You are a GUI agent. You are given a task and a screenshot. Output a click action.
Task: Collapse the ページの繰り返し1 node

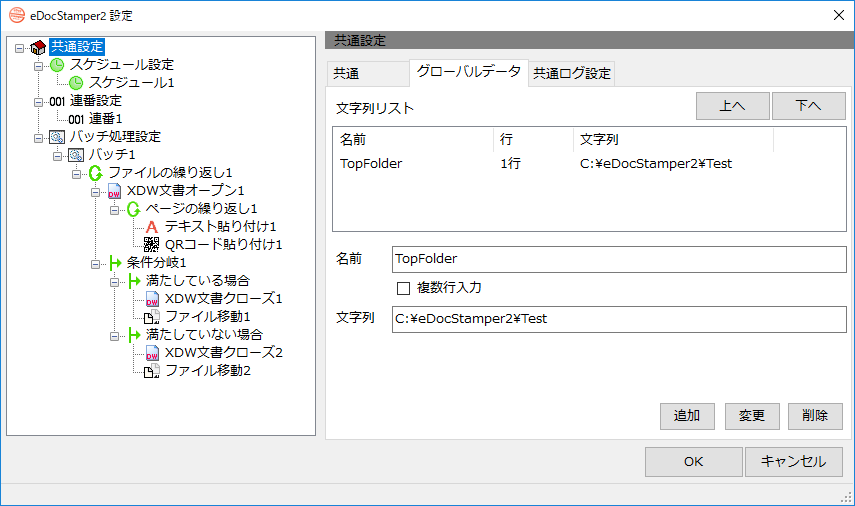pyautogui.click(x=115, y=210)
